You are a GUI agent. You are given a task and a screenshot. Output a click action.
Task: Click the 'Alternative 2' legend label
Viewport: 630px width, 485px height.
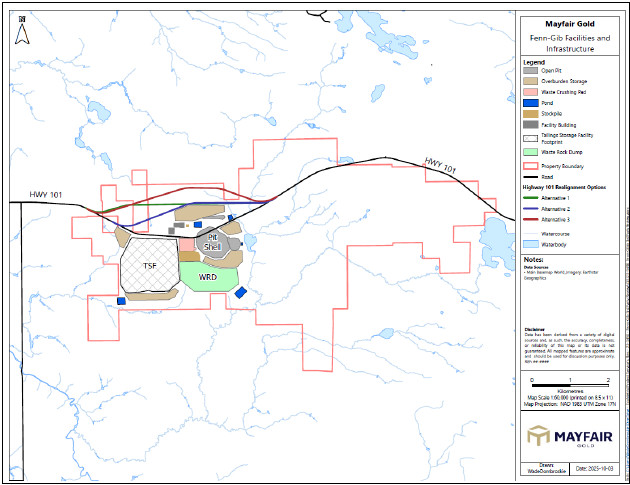click(555, 209)
